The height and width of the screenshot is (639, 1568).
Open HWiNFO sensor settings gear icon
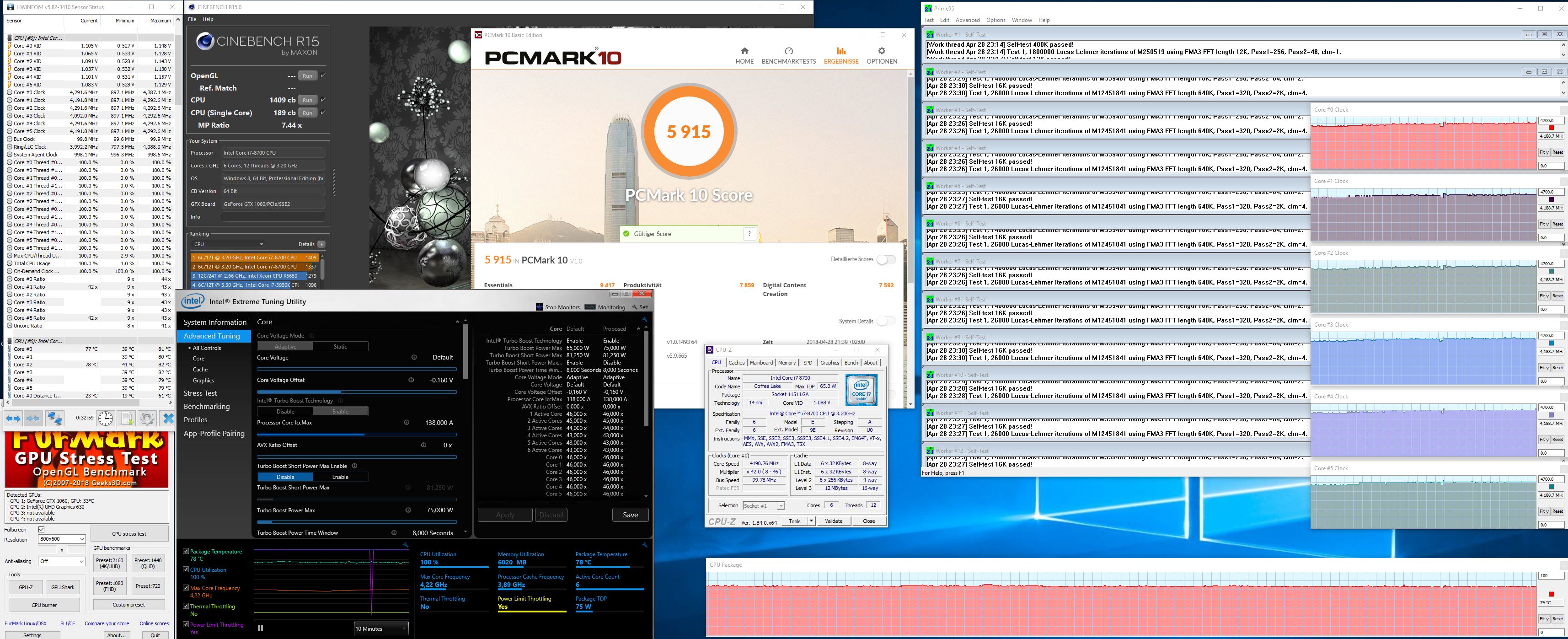(x=147, y=418)
